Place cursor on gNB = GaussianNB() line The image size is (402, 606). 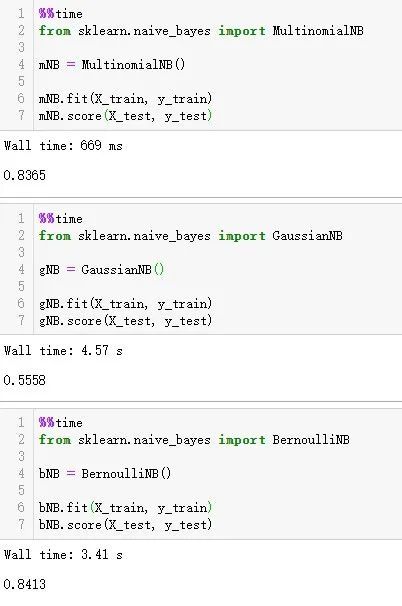coord(102,269)
